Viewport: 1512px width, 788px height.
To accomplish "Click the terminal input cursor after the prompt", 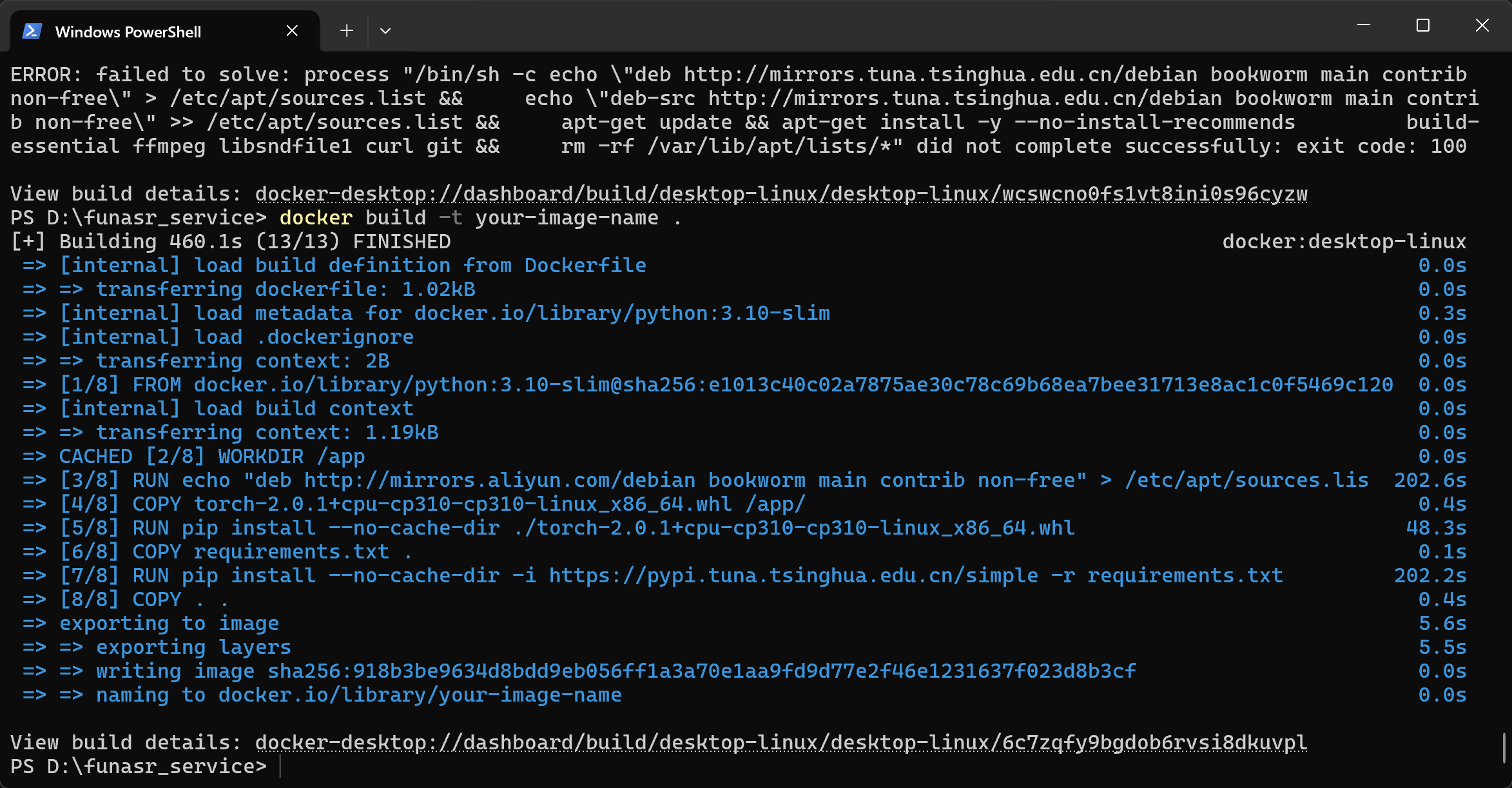I will pyautogui.click(x=282, y=765).
